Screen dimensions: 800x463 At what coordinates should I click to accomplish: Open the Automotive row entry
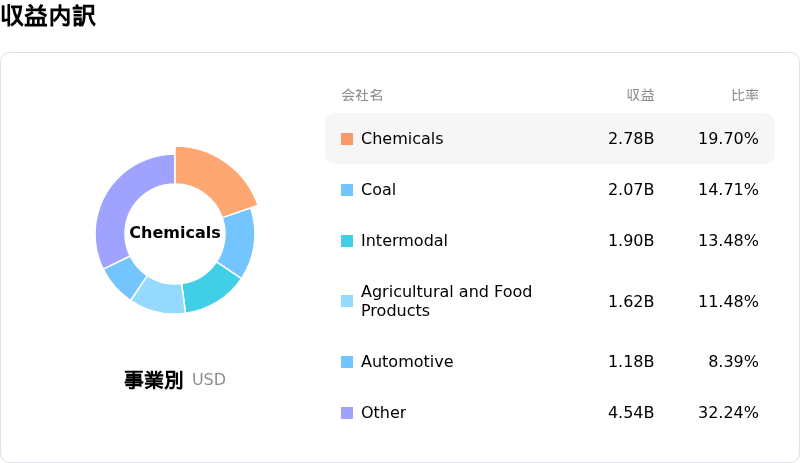[x=550, y=361]
